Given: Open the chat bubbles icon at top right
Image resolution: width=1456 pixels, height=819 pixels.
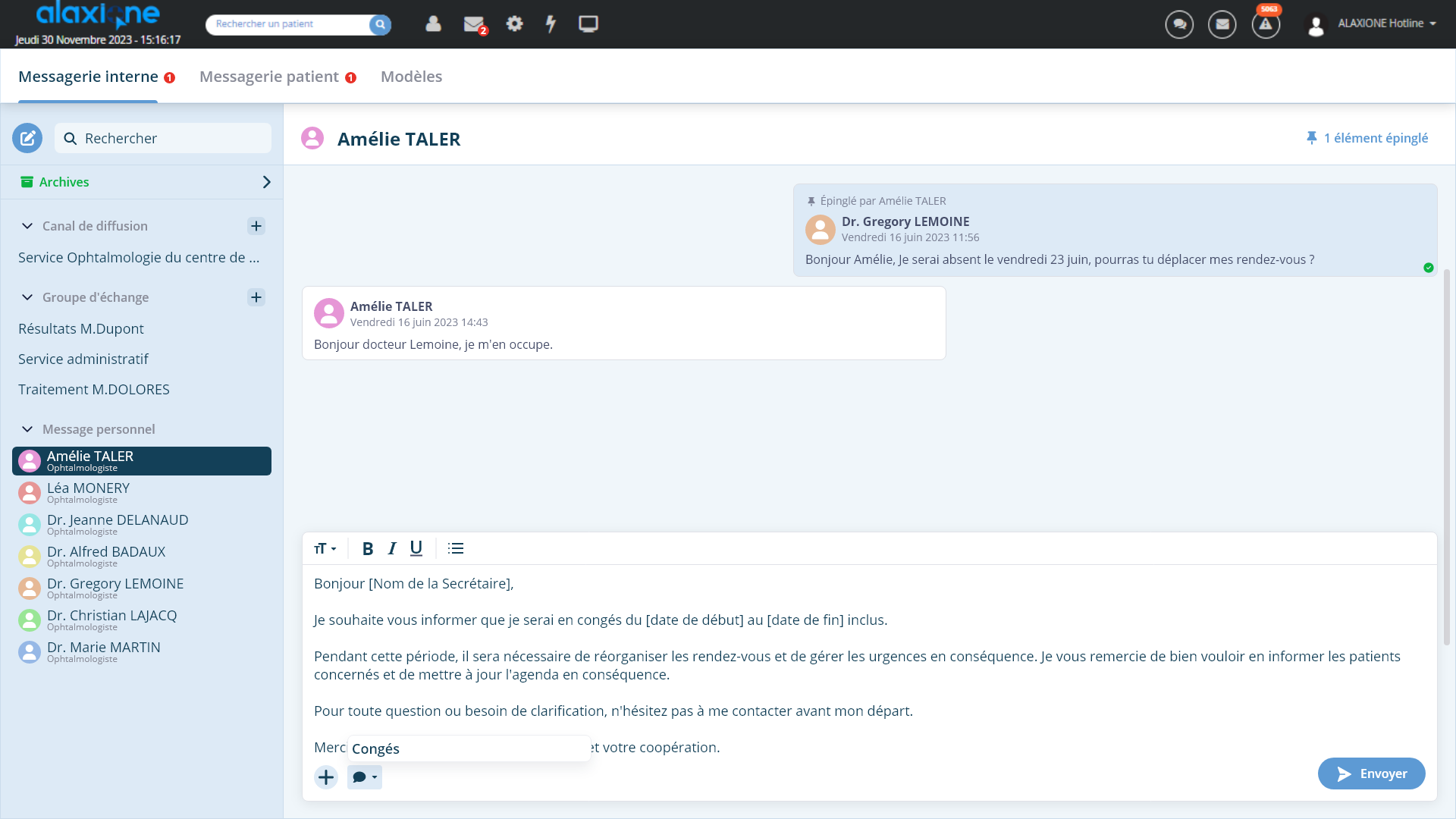Looking at the screenshot, I should point(1179,24).
